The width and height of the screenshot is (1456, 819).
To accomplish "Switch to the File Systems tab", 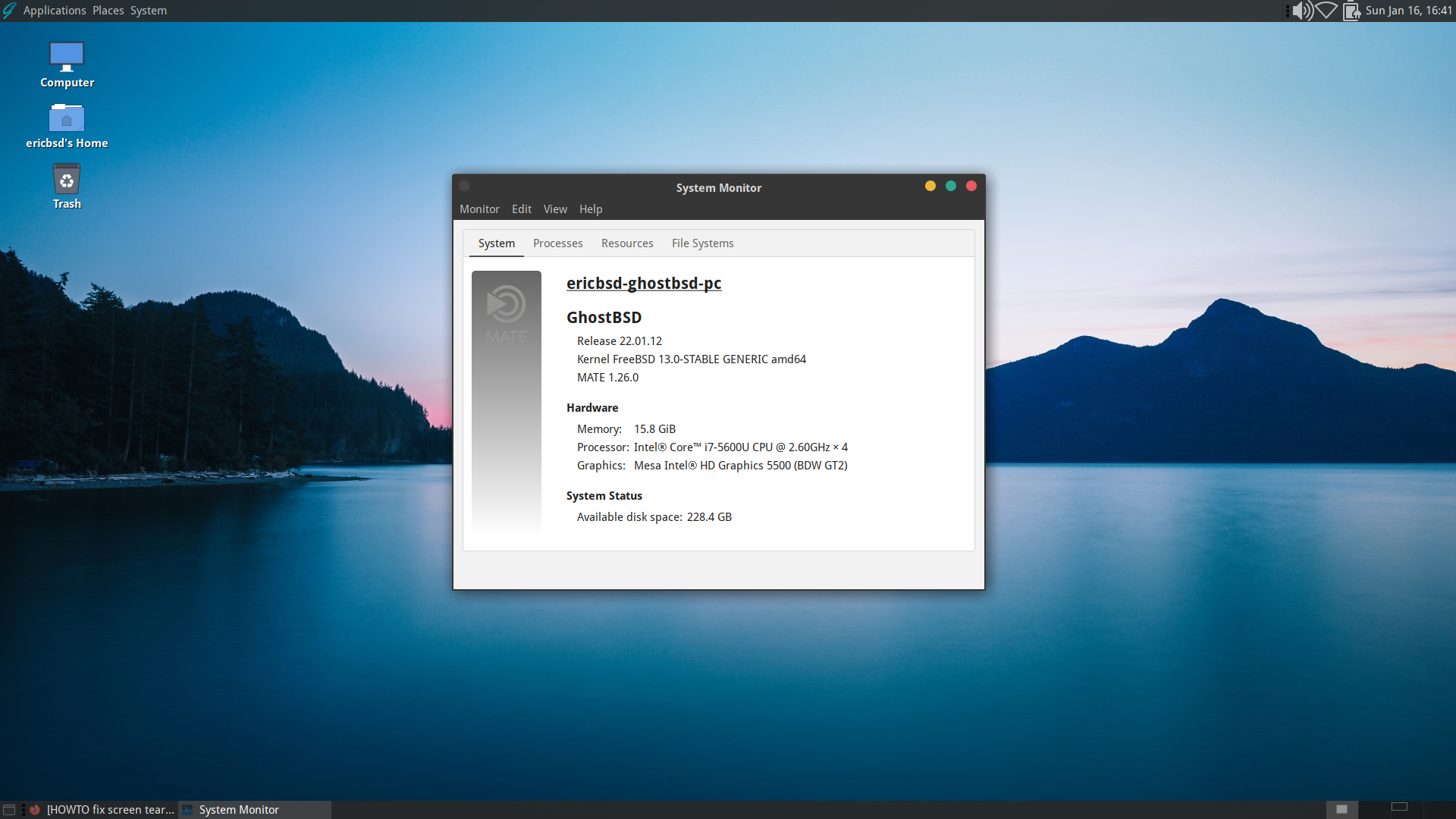I will tap(702, 243).
